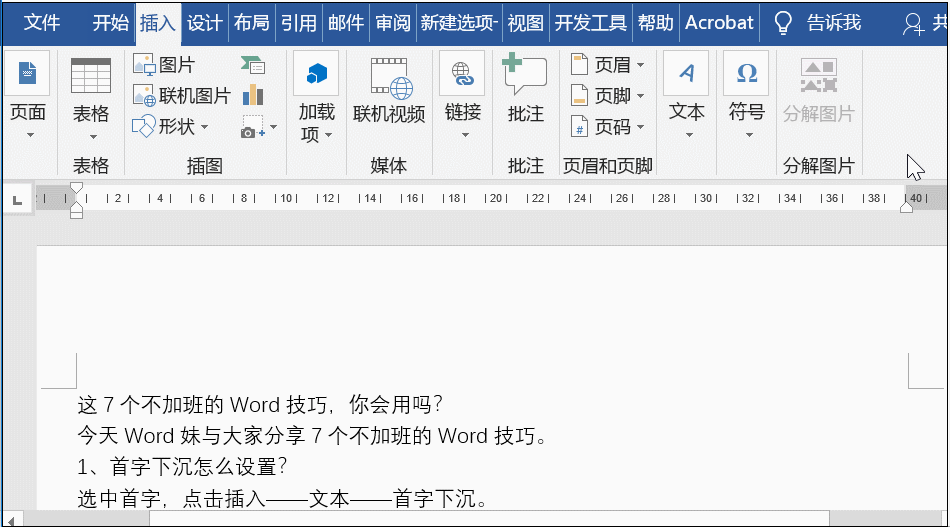Open the 审阅 review tab
This screenshot has width=950, height=527.
pyautogui.click(x=393, y=23)
